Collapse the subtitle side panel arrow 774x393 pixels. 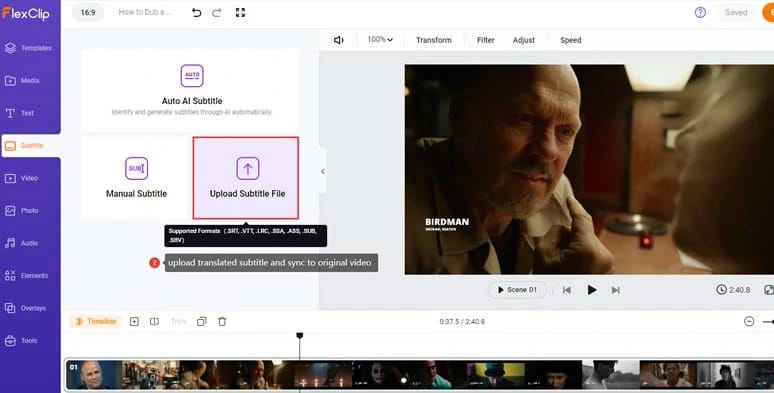(323, 171)
